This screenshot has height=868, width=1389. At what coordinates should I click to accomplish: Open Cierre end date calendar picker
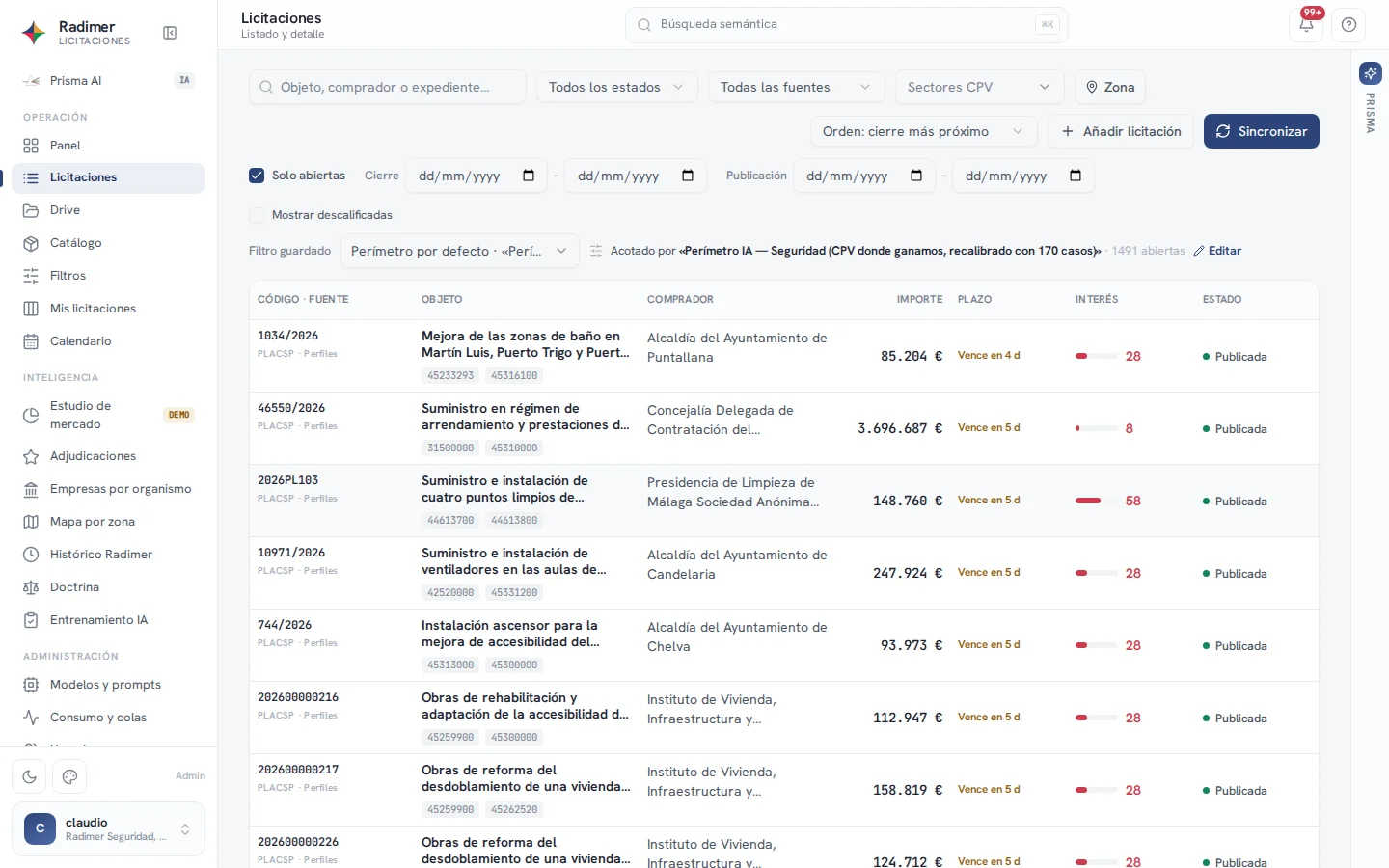(688, 176)
